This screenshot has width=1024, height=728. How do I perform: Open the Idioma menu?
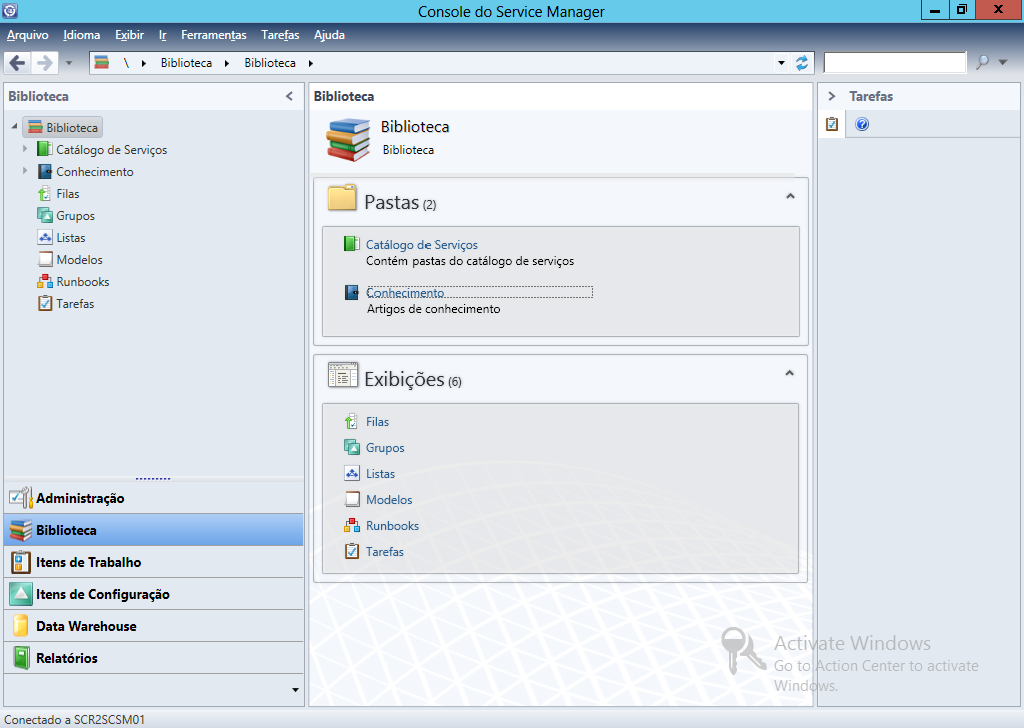point(82,35)
